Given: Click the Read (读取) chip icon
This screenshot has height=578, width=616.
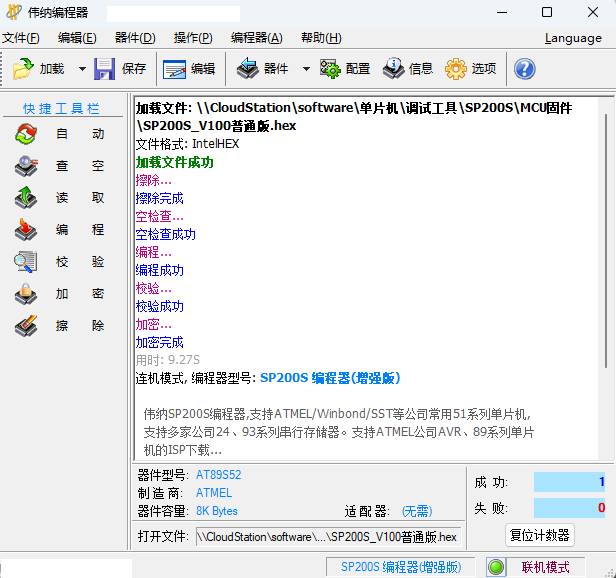Looking at the screenshot, I should [x=26, y=198].
